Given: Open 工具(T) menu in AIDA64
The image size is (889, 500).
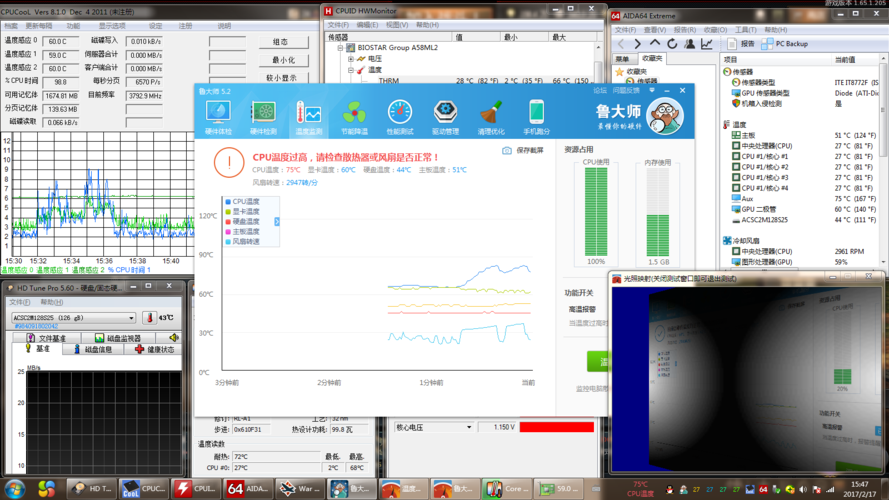Looking at the screenshot, I should coord(746,30).
